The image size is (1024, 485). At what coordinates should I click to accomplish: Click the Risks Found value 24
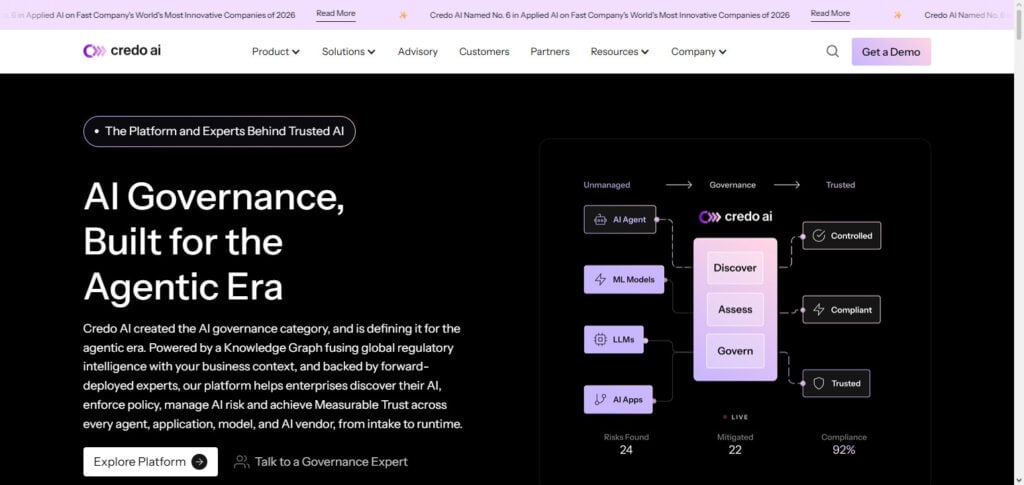(x=626, y=450)
